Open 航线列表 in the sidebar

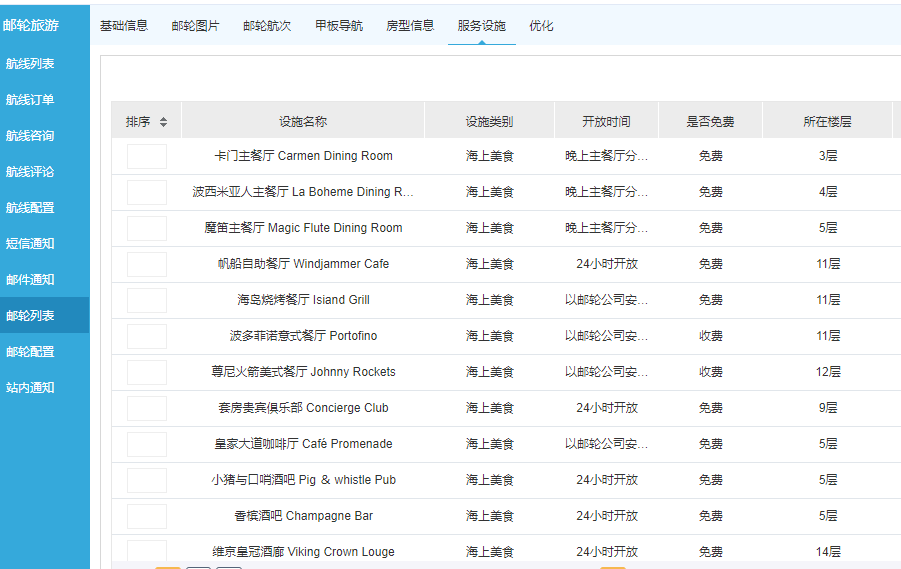coord(31,64)
